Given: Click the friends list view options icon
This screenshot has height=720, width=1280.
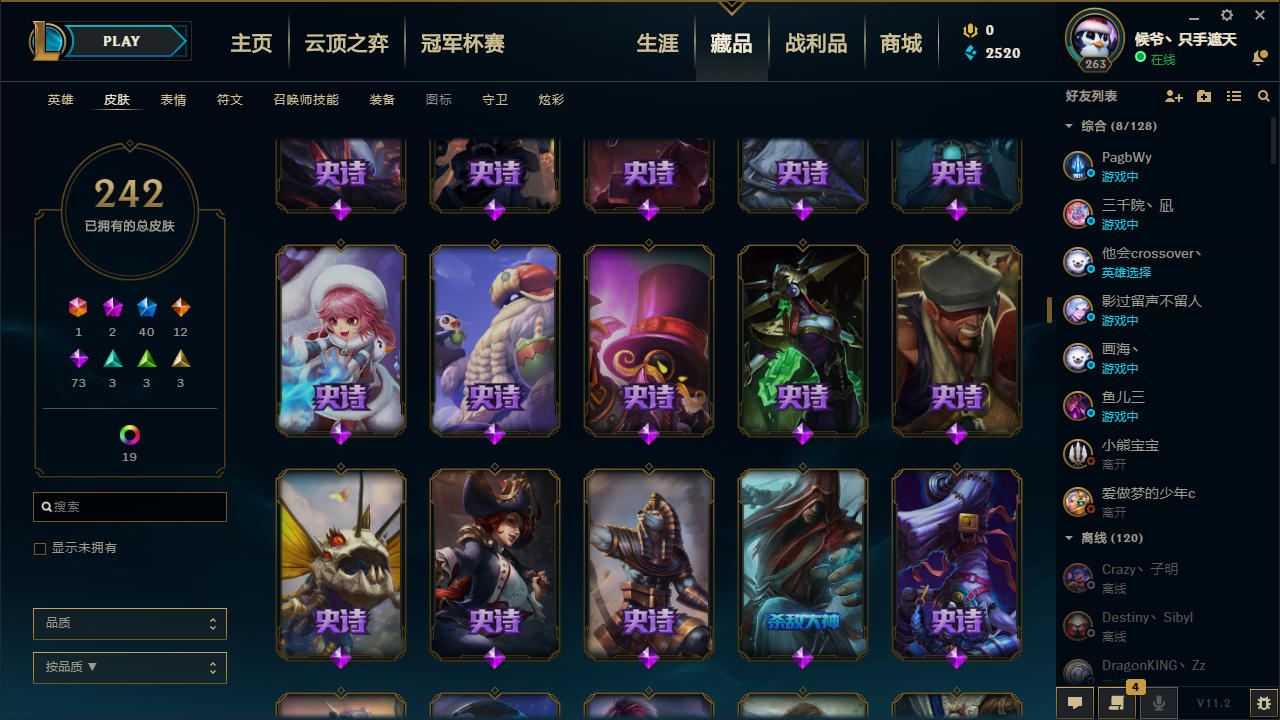Looking at the screenshot, I should click(x=1234, y=96).
